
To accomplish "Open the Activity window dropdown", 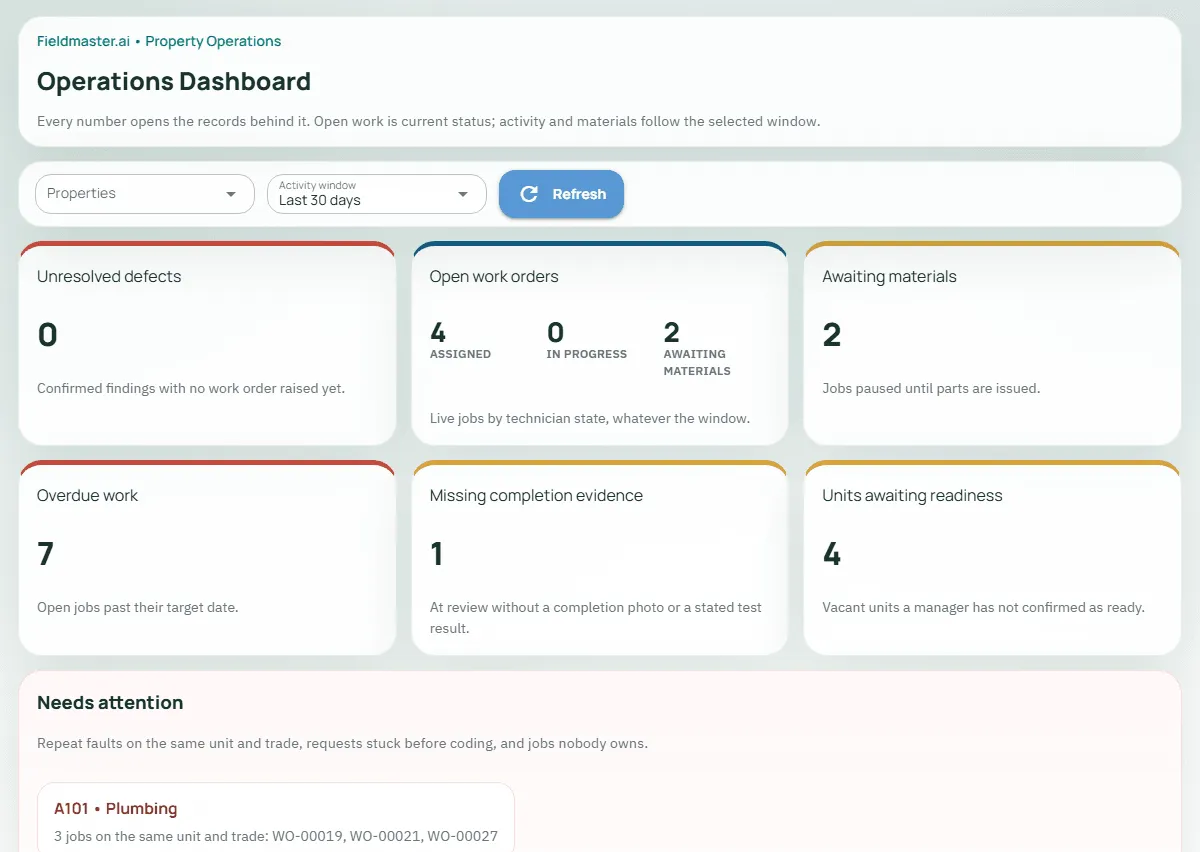I will [377, 194].
